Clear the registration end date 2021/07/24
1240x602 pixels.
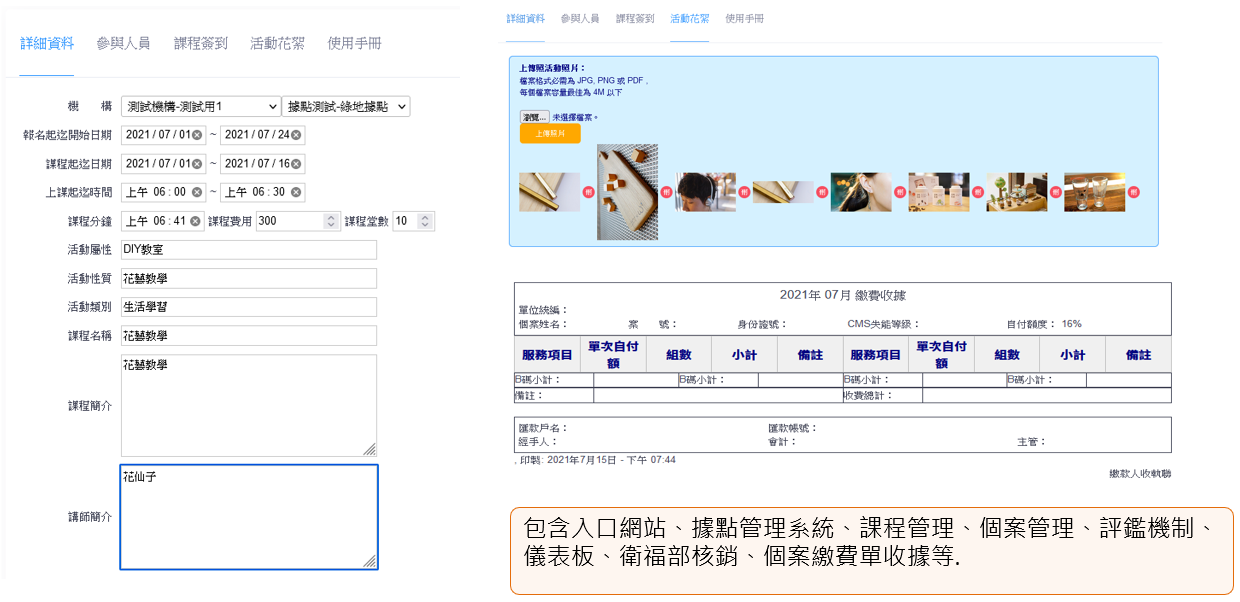297,135
